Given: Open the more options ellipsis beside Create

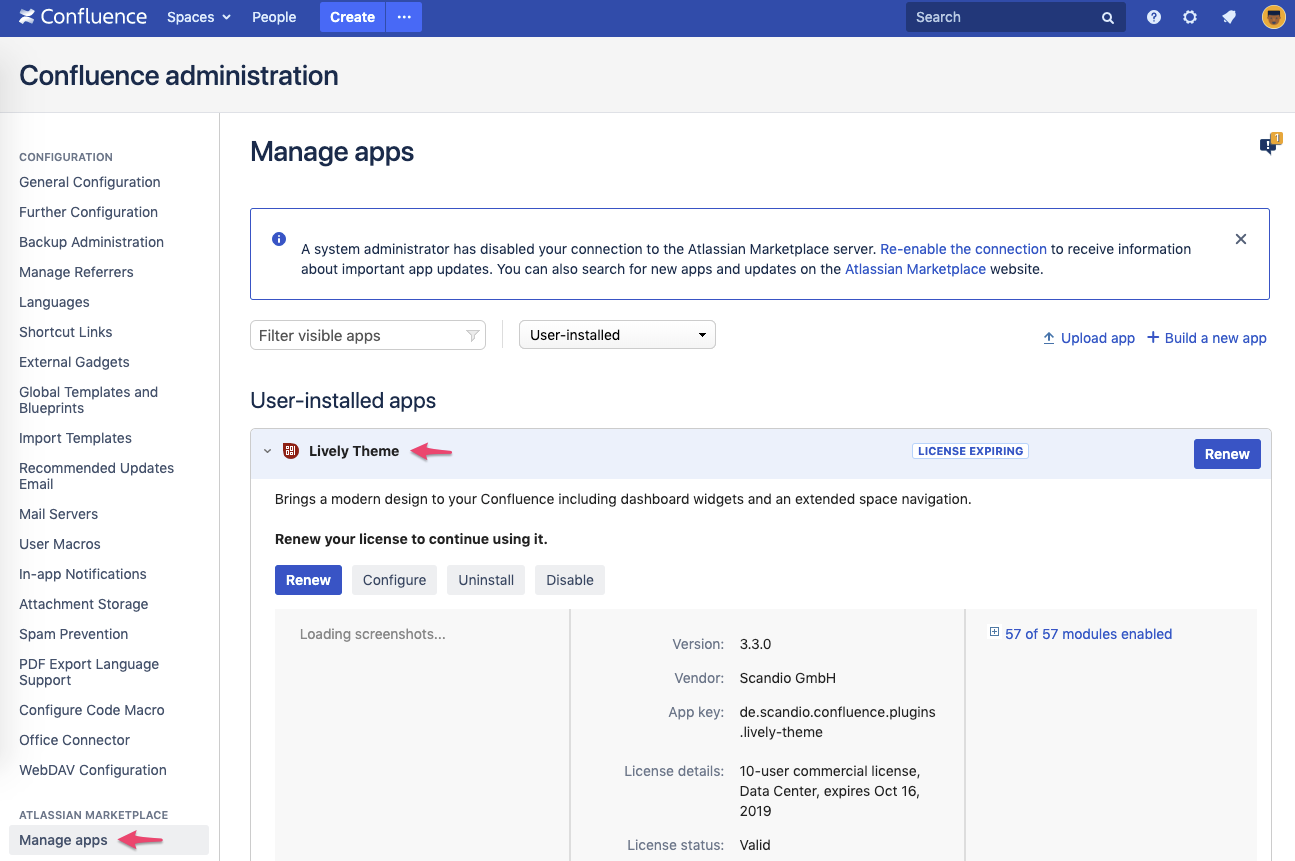Looking at the screenshot, I should tap(404, 17).
